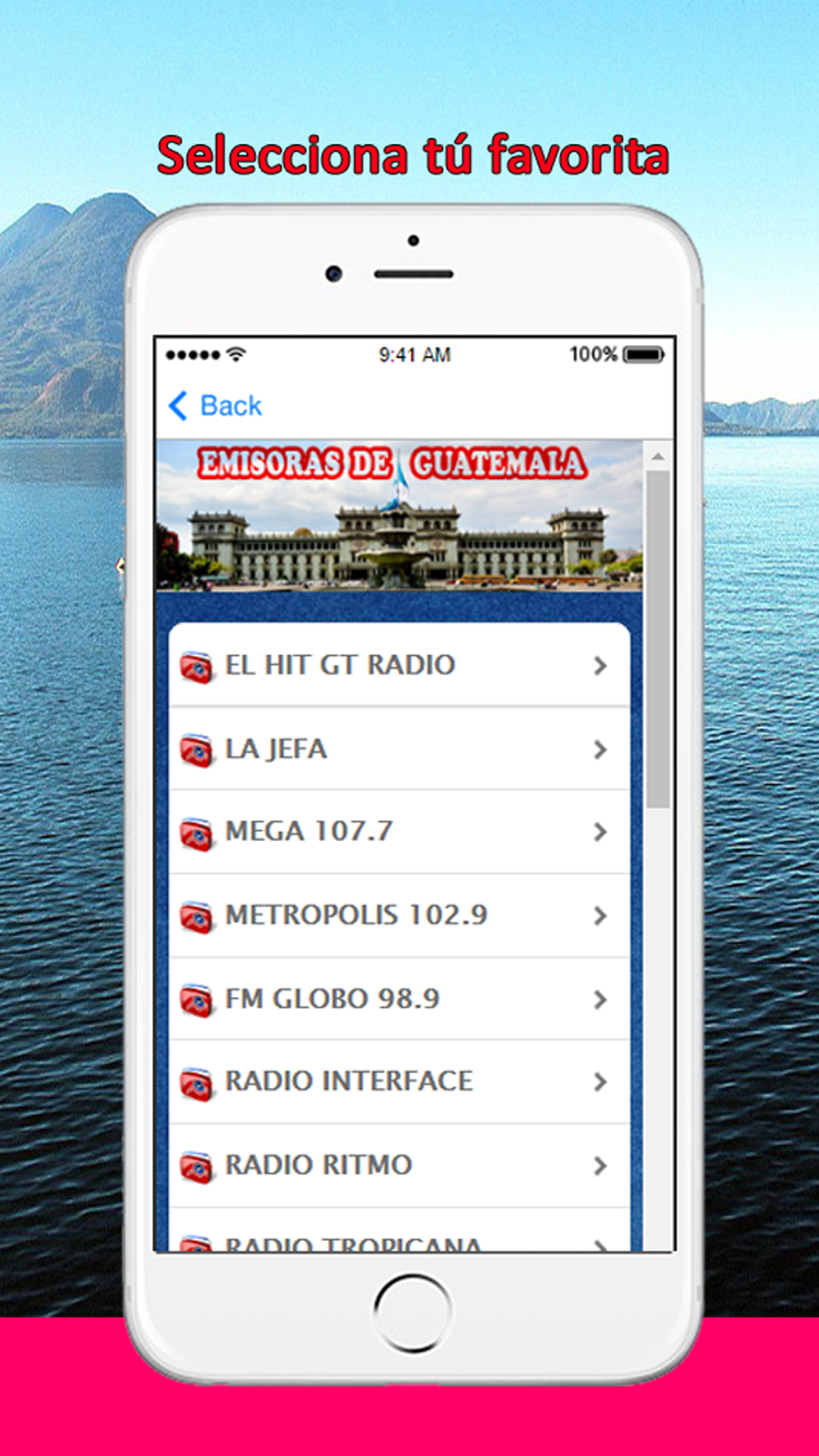819x1456 pixels.
Task: Tap the radio icon beside FM GLOBO 98.9
Action: pyautogui.click(x=197, y=1001)
